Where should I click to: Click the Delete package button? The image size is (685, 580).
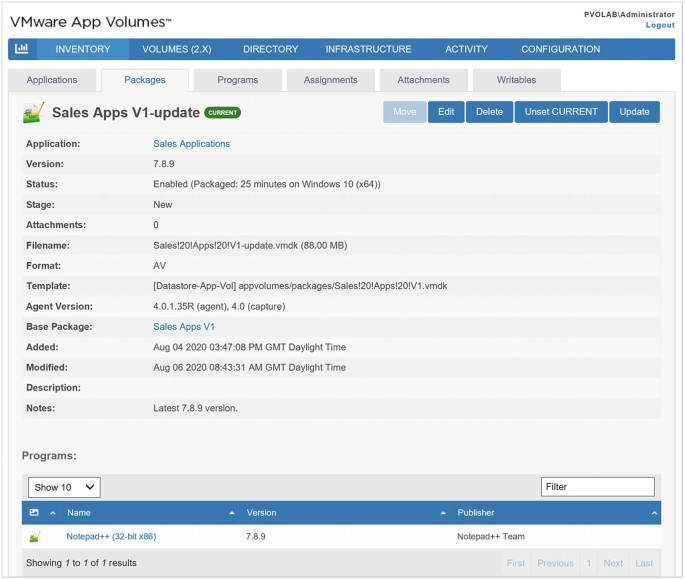click(489, 112)
